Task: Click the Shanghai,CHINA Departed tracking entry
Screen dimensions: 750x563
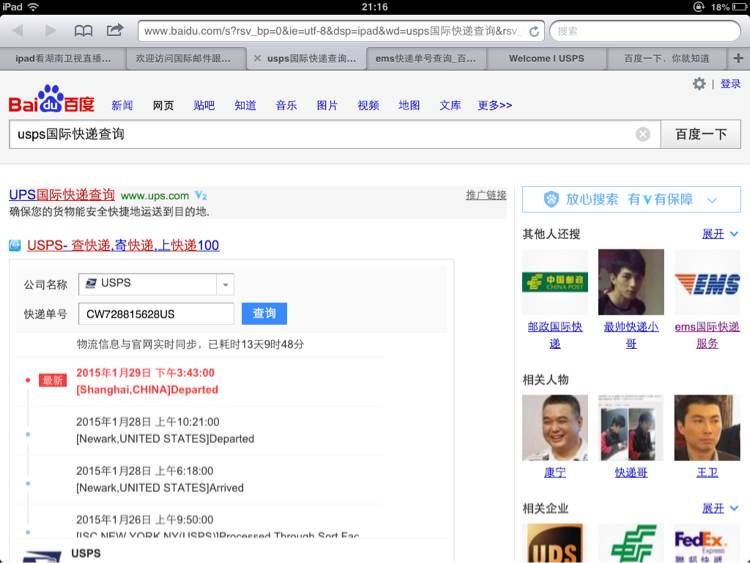Action: click(147, 381)
